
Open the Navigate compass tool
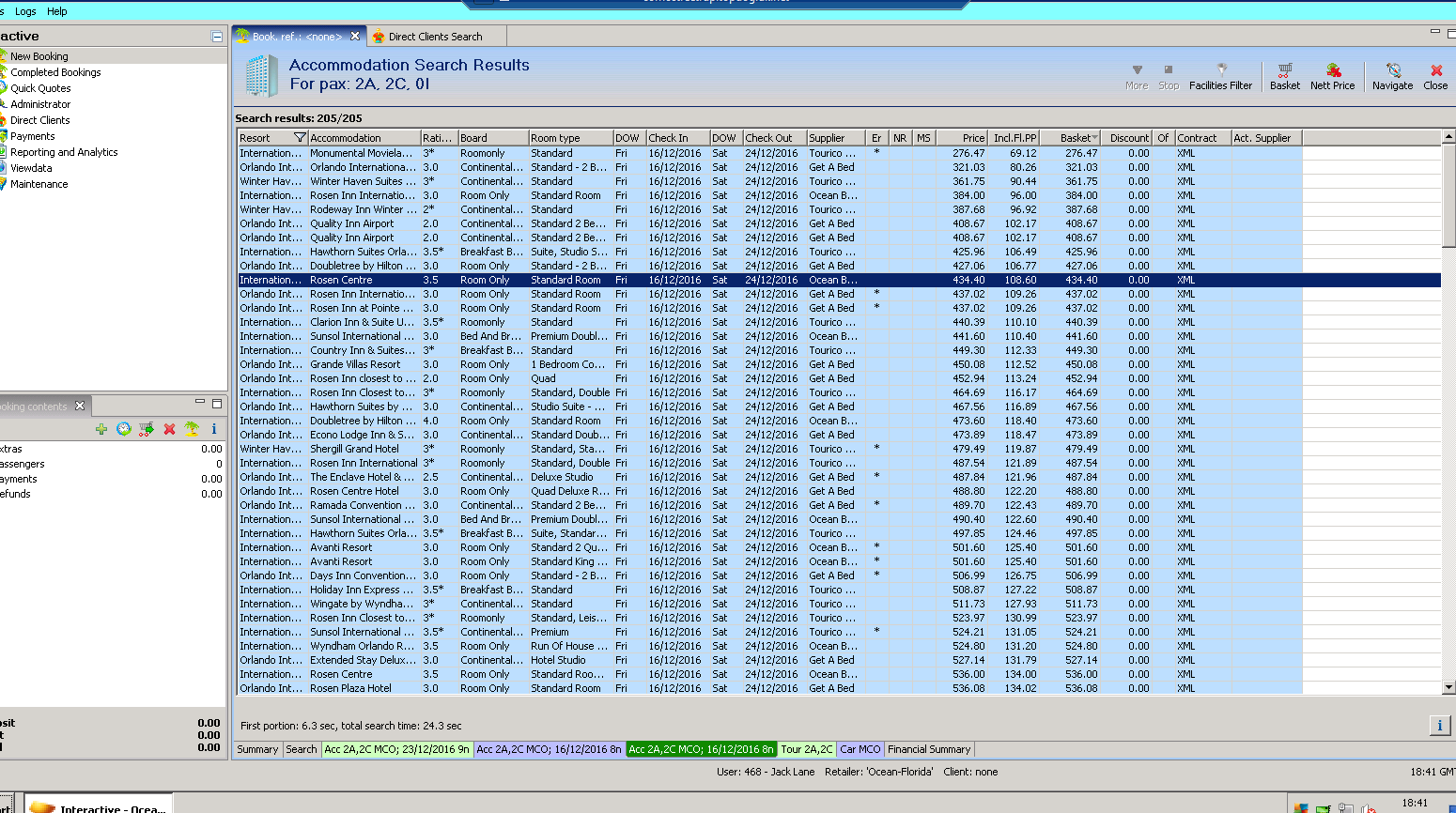(x=1392, y=76)
